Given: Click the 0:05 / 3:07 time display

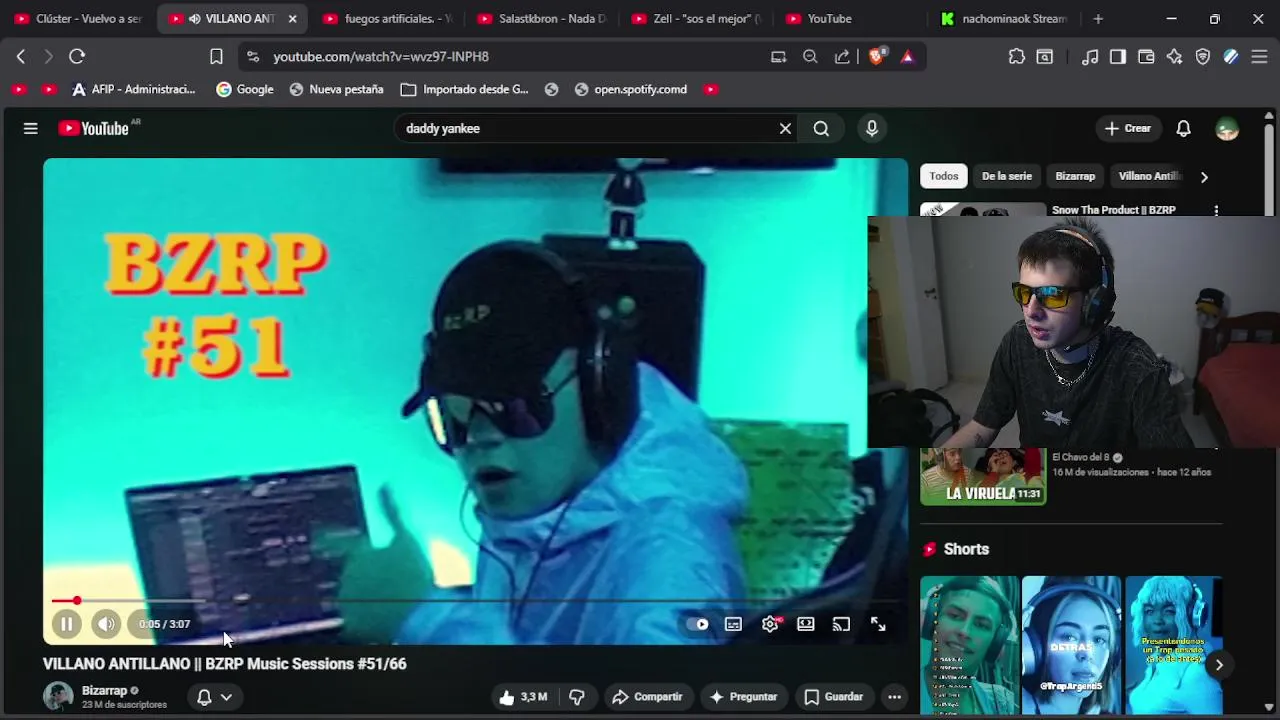Looking at the screenshot, I should [164, 624].
